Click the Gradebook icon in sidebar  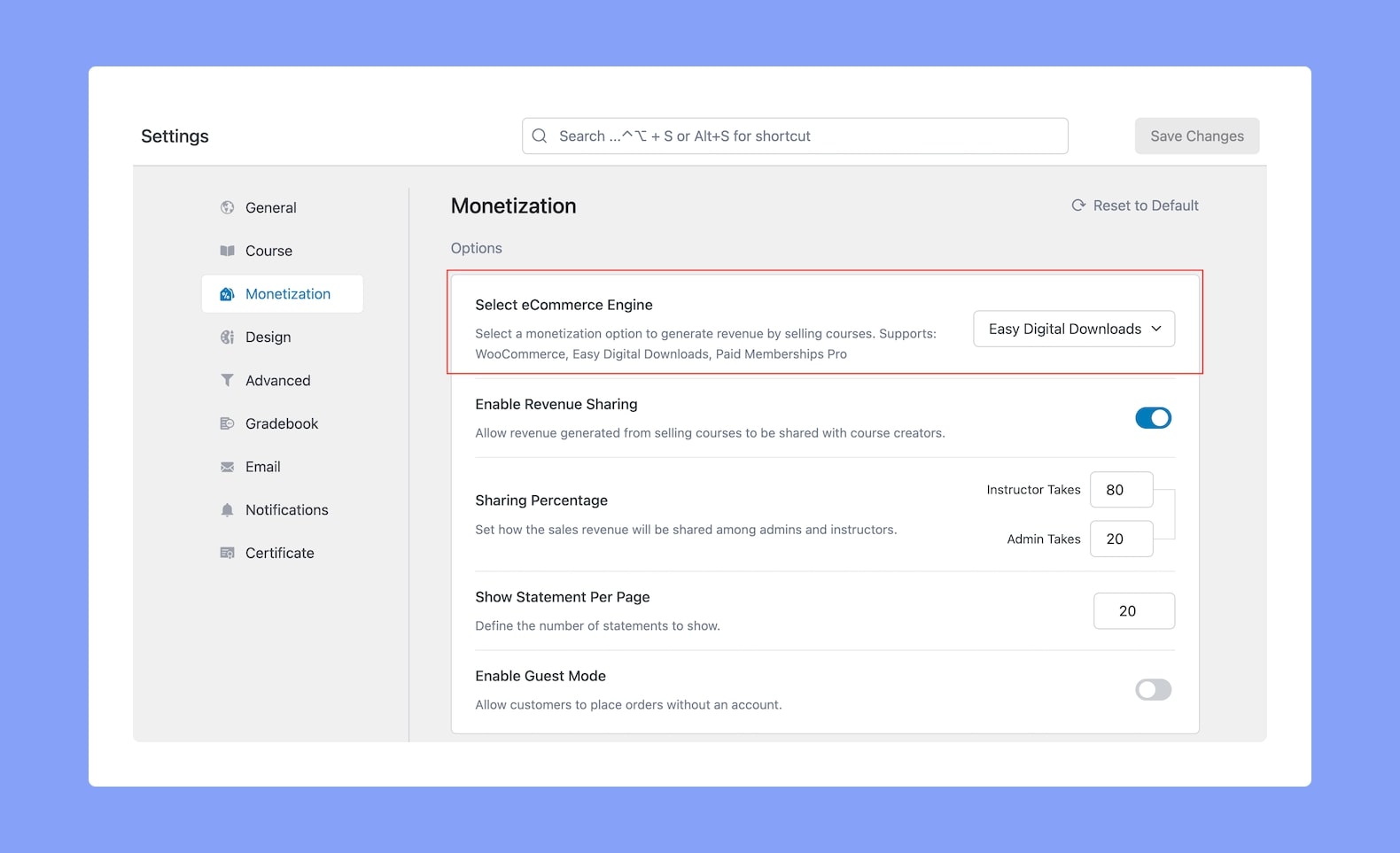click(228, 423)
